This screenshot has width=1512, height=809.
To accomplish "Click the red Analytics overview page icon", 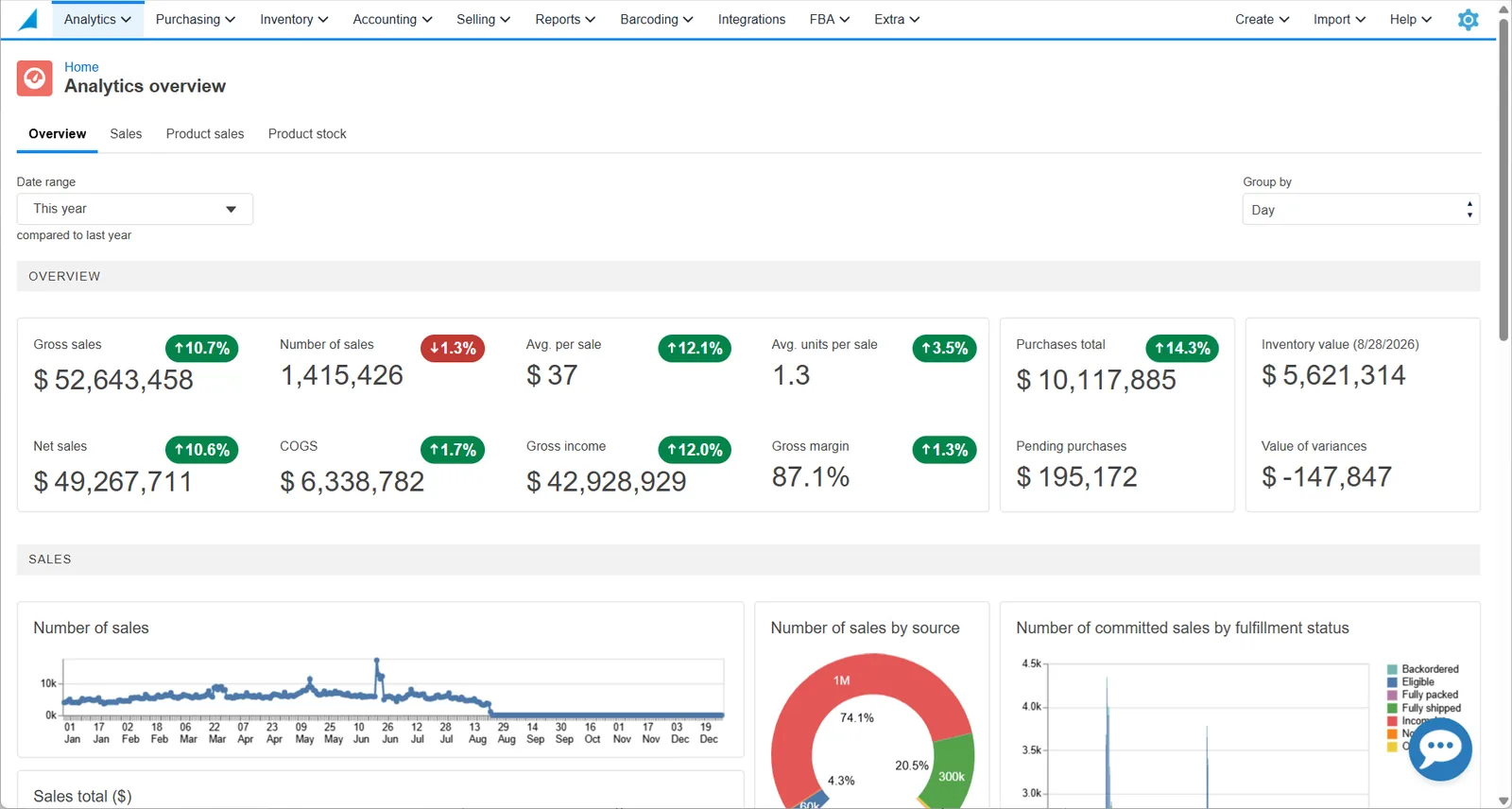I will coord(35,78).
